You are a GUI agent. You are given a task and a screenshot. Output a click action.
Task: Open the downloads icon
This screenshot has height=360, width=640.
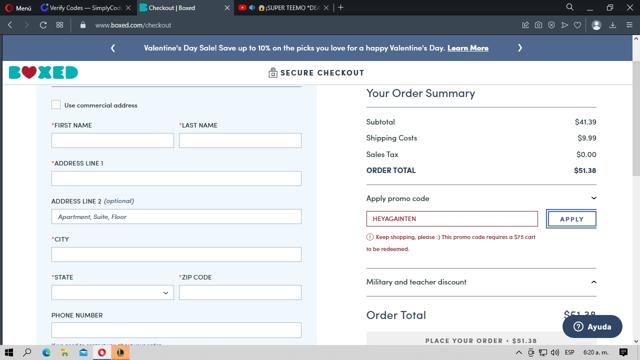(613, 25)
